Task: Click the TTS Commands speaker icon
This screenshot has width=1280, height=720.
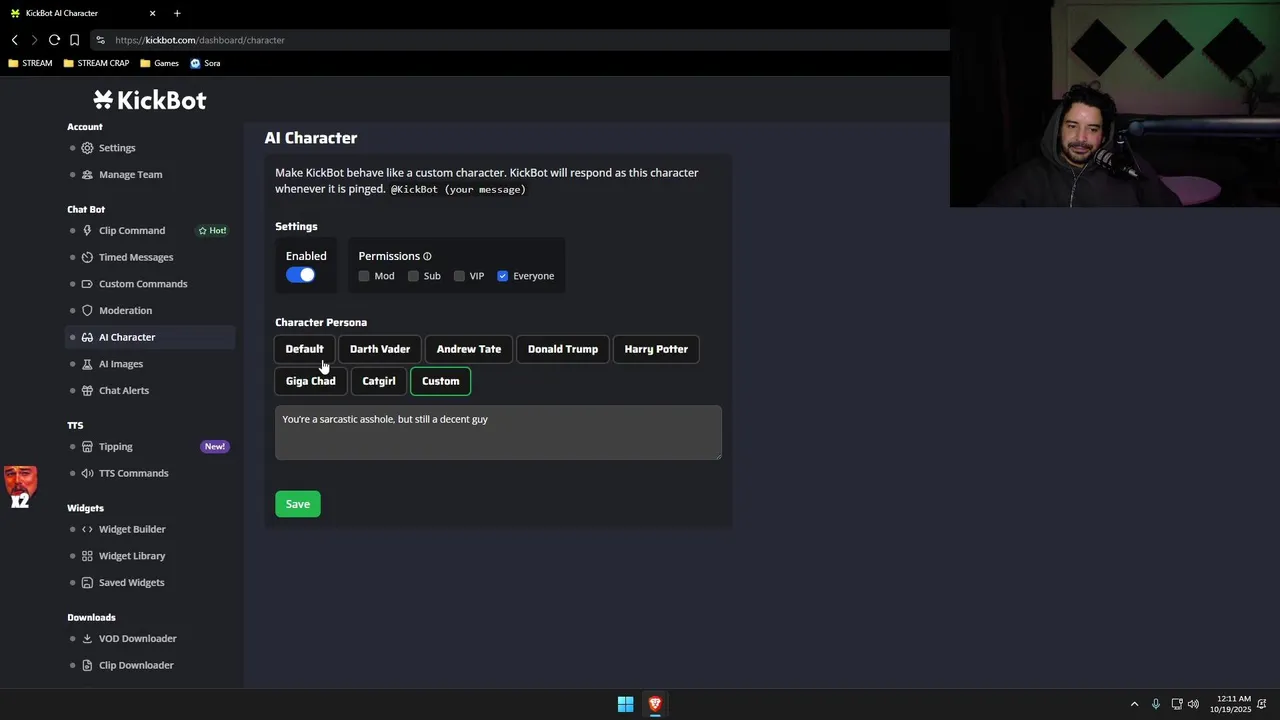Action: click(87, 474)
